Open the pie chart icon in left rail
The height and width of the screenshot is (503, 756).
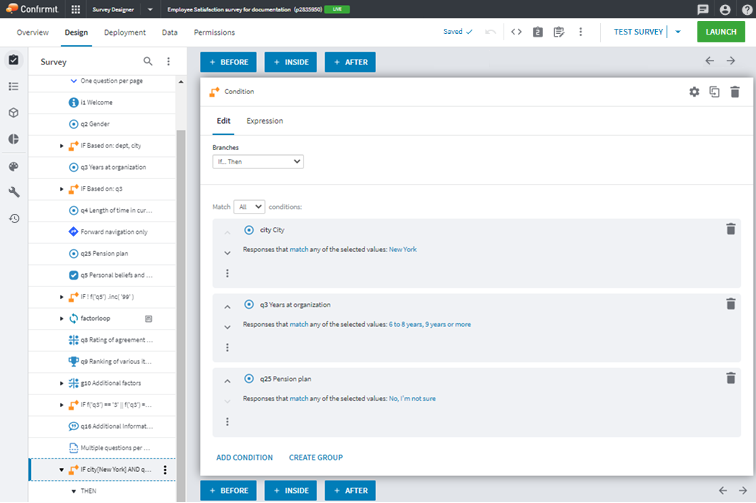pyautogui.click(x=14, y=139)
